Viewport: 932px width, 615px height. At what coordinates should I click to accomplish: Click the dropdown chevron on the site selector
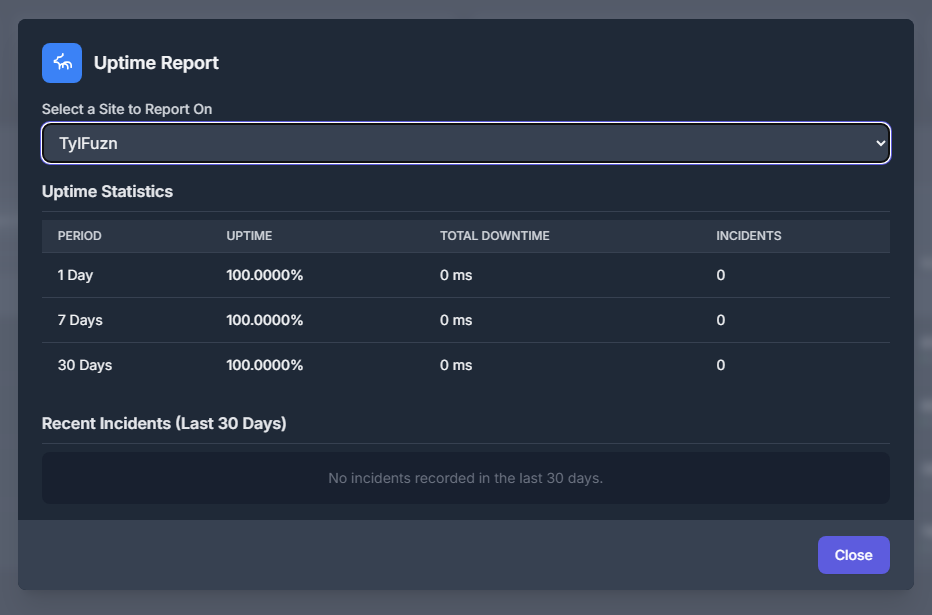click(x=875, y=142)
